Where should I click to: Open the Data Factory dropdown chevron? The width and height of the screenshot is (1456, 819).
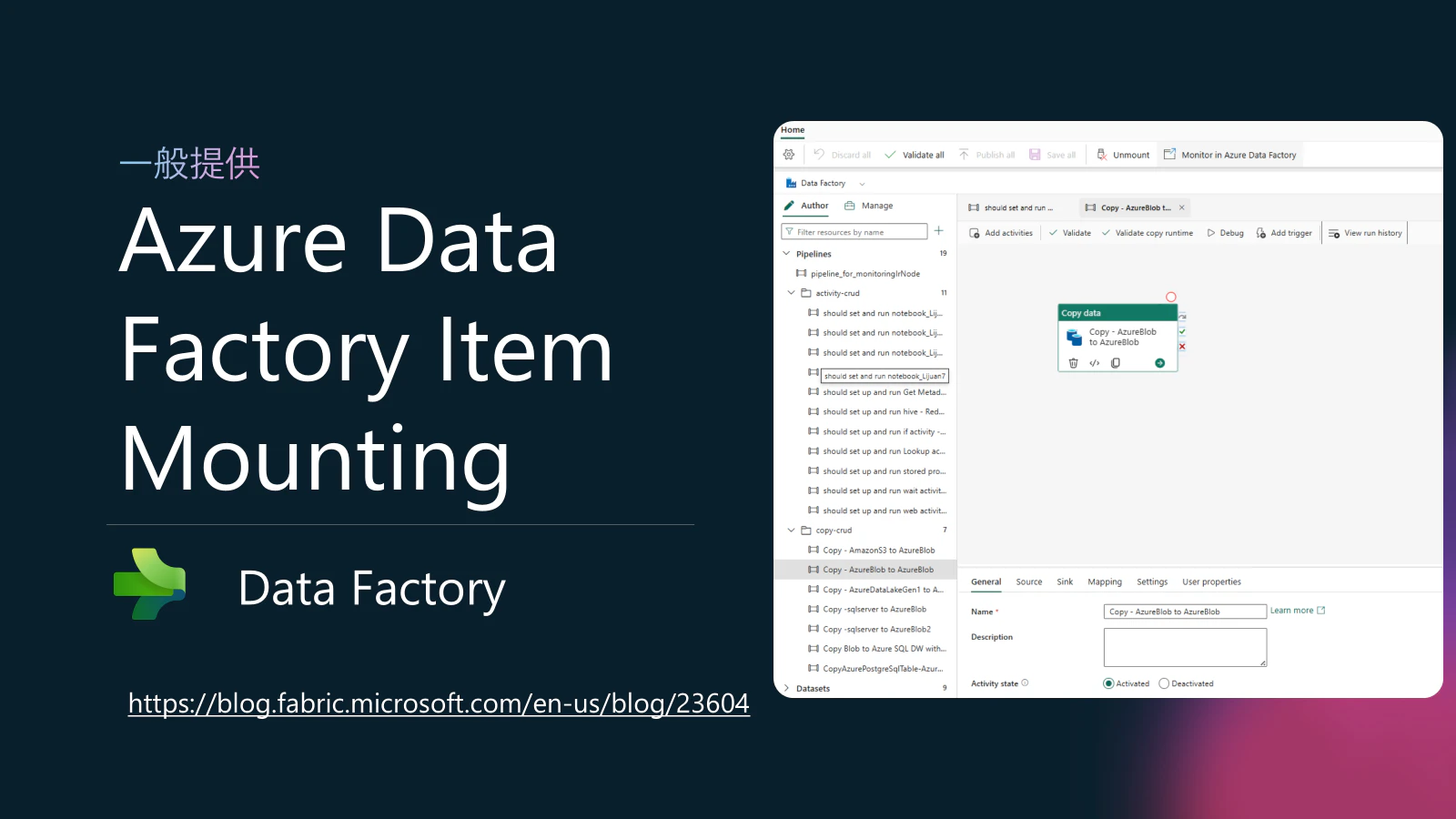tap(862, 184)
